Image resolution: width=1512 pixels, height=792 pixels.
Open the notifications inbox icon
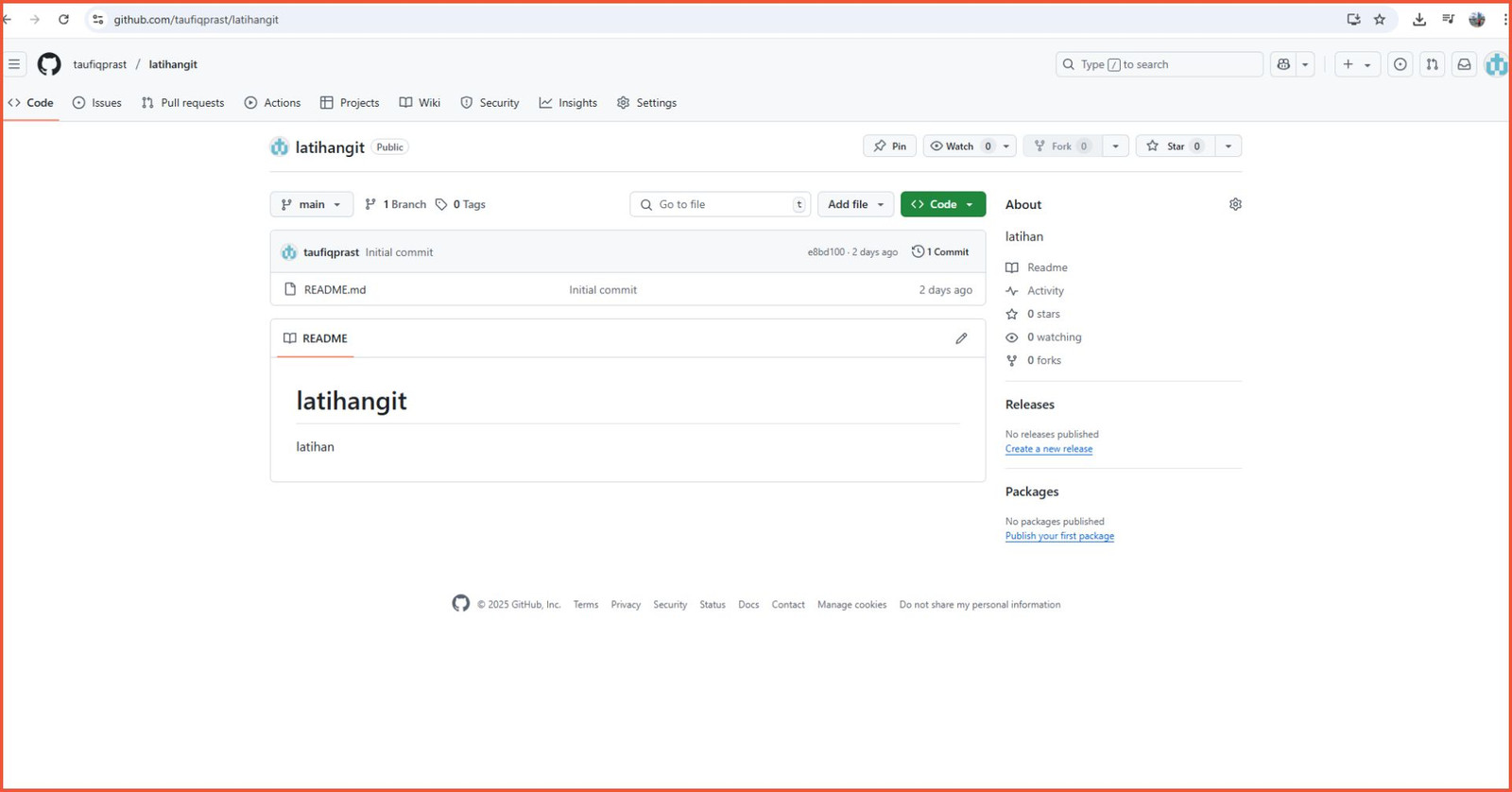click(1464, 64)
